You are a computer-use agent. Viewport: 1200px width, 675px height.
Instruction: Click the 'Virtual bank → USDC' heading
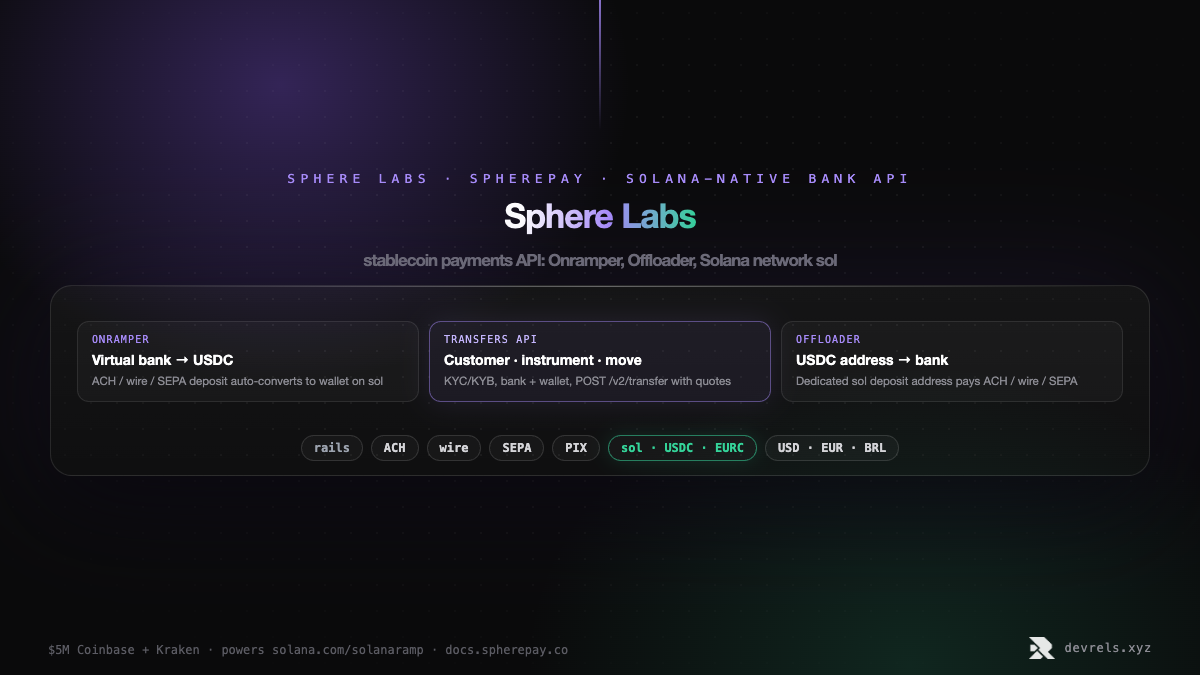point(162,360)
